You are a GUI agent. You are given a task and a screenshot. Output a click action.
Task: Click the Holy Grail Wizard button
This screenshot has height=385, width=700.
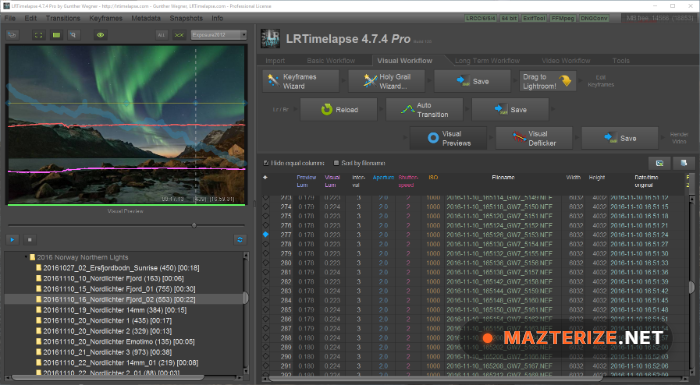pyautogui.click(x=386, y=81)
